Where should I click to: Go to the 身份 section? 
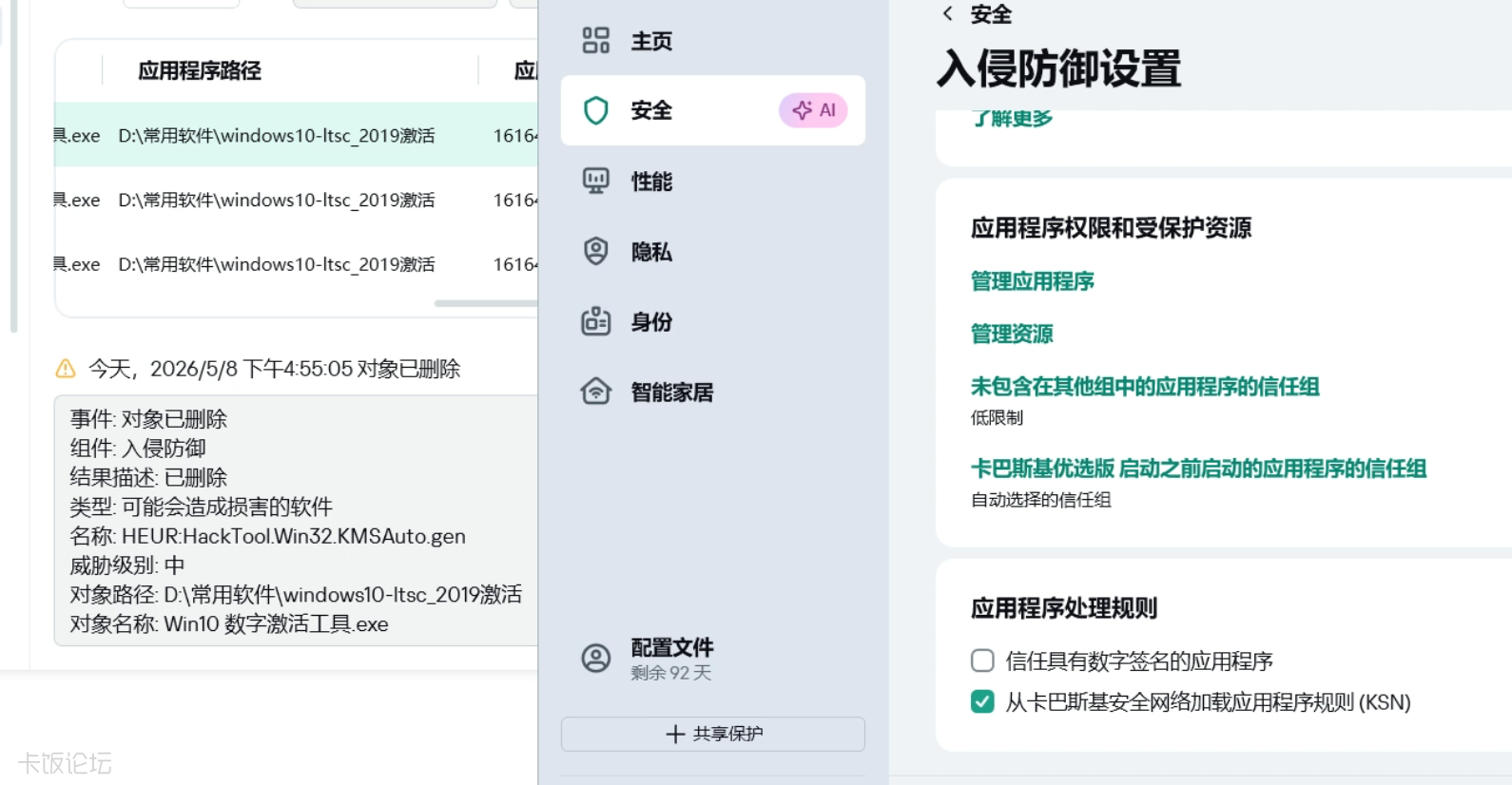(713, 321)
